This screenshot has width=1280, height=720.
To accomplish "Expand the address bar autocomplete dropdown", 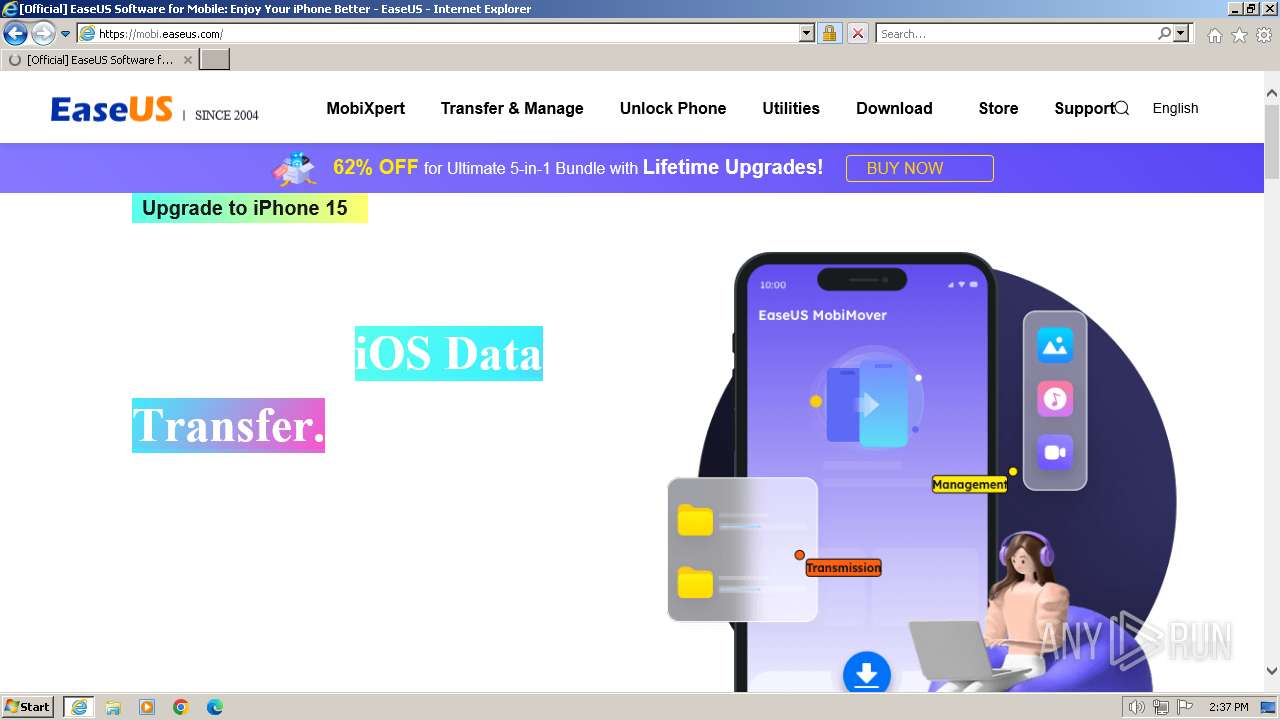I will (807, 33).
